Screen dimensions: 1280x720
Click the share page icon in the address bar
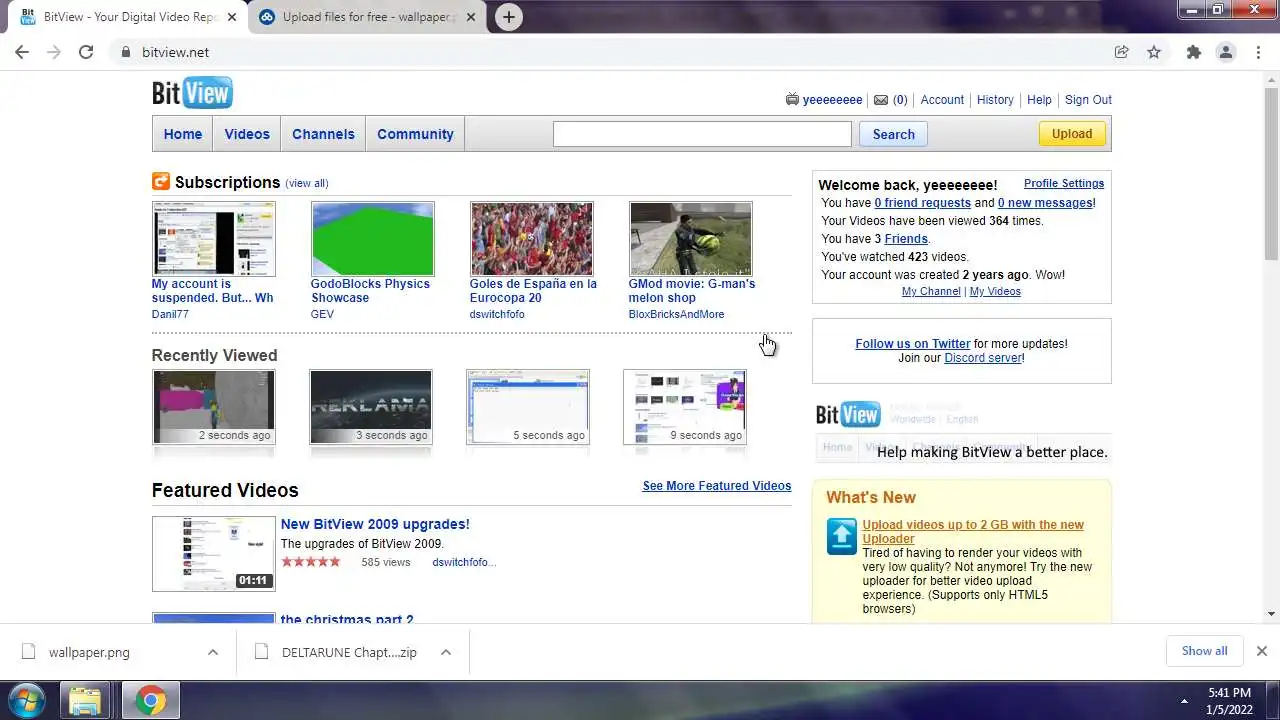pyautogui.click(x=1122, y=52)
